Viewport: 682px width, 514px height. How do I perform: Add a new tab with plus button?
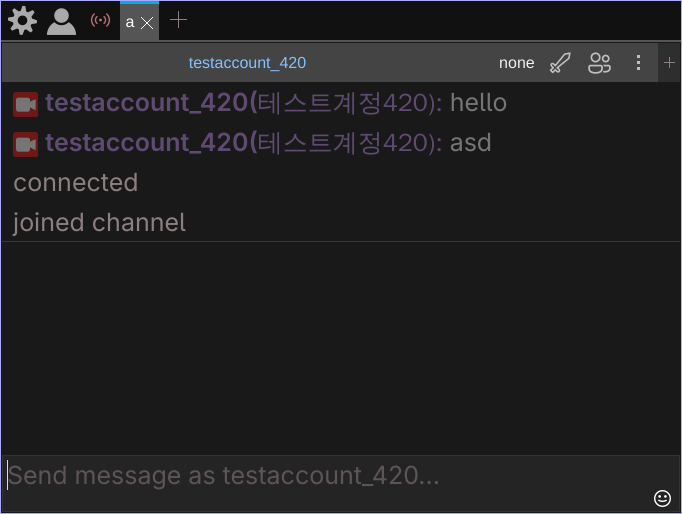[x=178, y=20]
